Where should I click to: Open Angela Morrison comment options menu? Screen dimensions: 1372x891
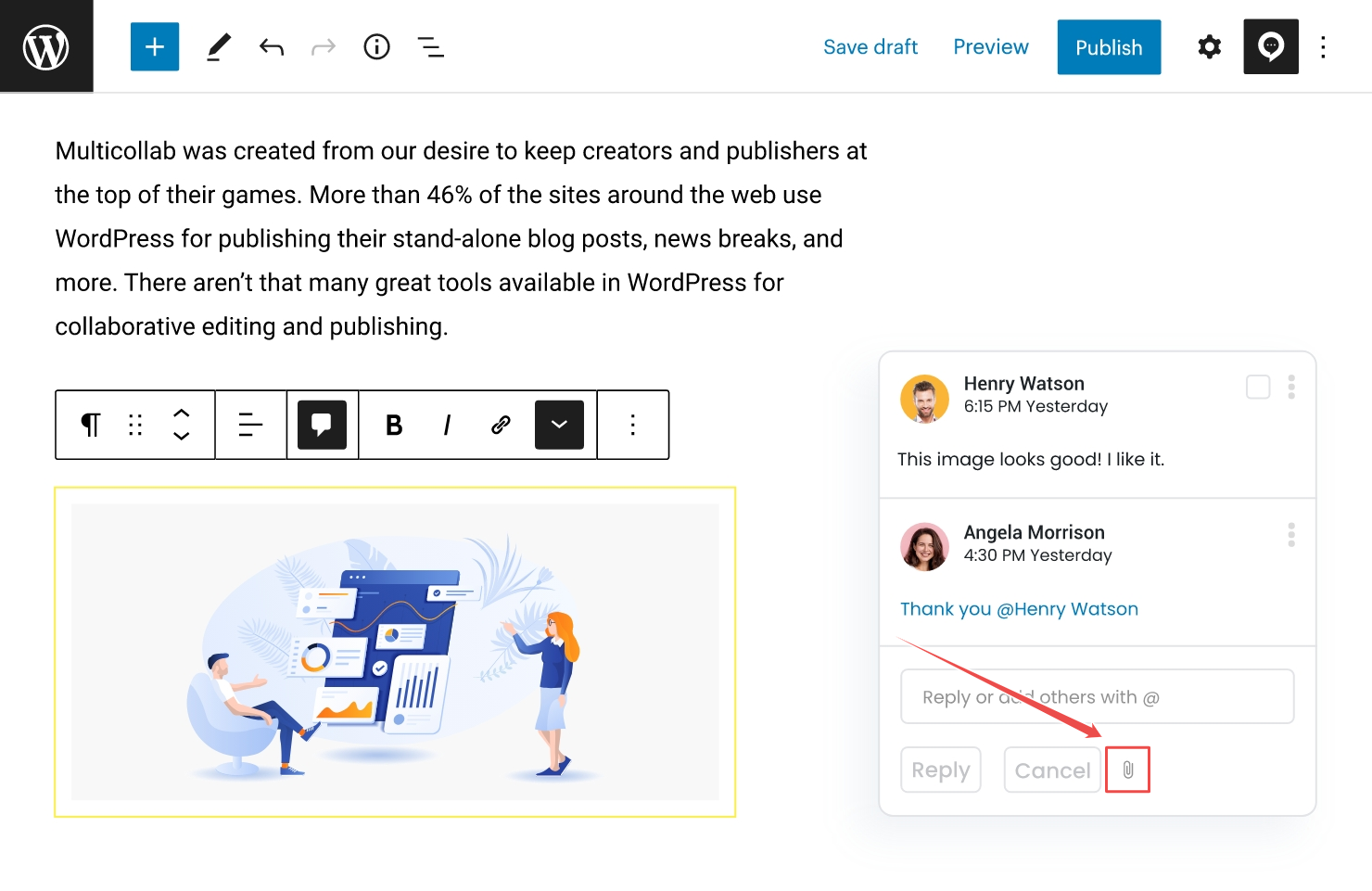coord(1291,535)
